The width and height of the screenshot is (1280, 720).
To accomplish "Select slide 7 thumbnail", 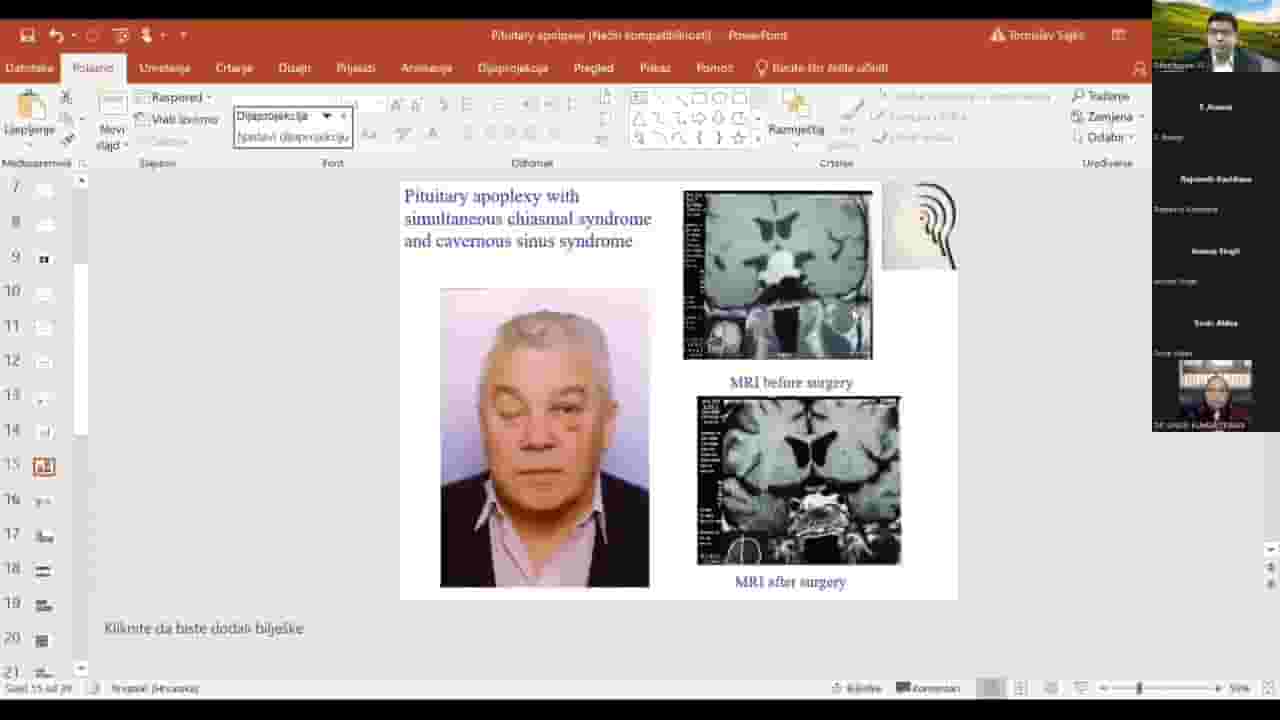I will [x=44, y=189].
